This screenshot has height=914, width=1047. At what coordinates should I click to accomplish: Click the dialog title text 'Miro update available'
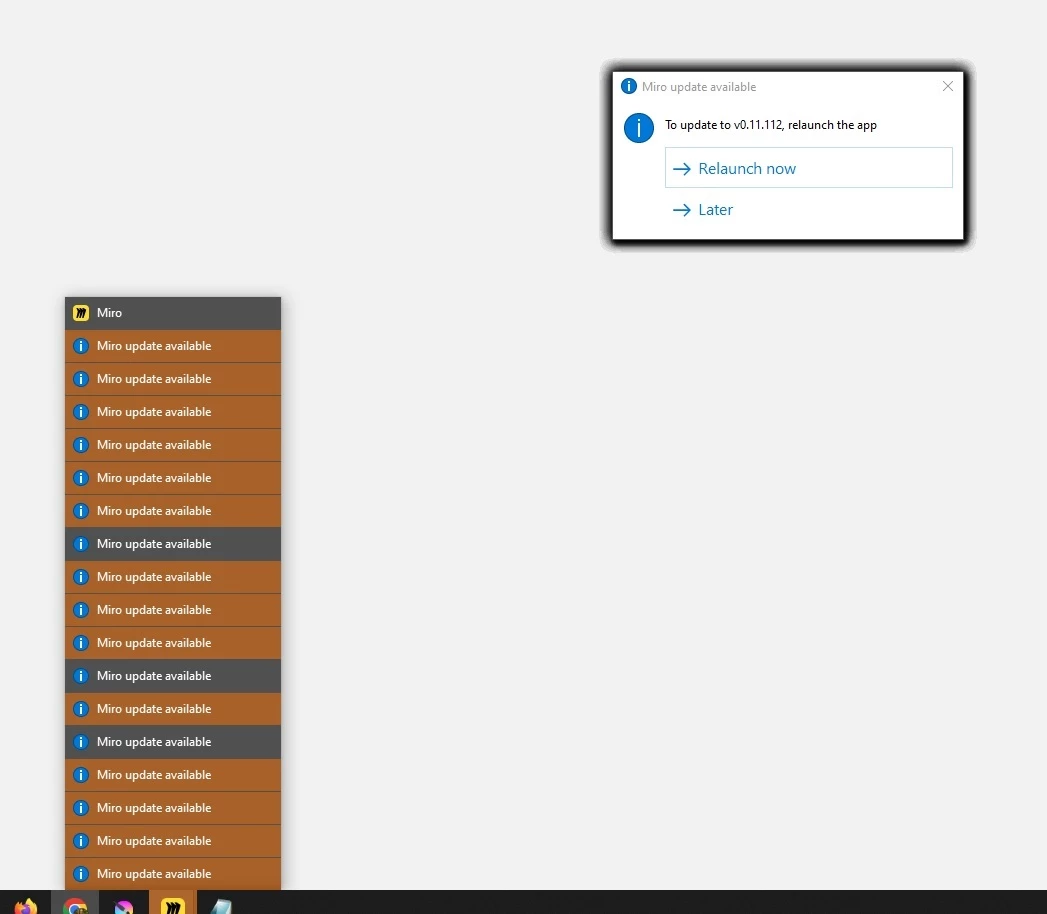pyautogui.click(x=699, y=87)
